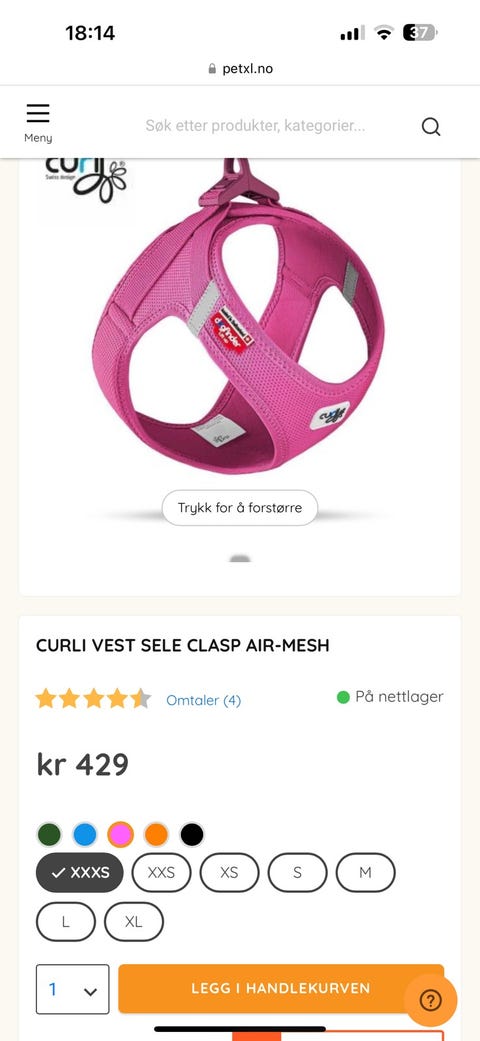The width and height of the screenshot is (480, 1041).
Task: Select the already checked XXXS size
Action: point(80,872)
